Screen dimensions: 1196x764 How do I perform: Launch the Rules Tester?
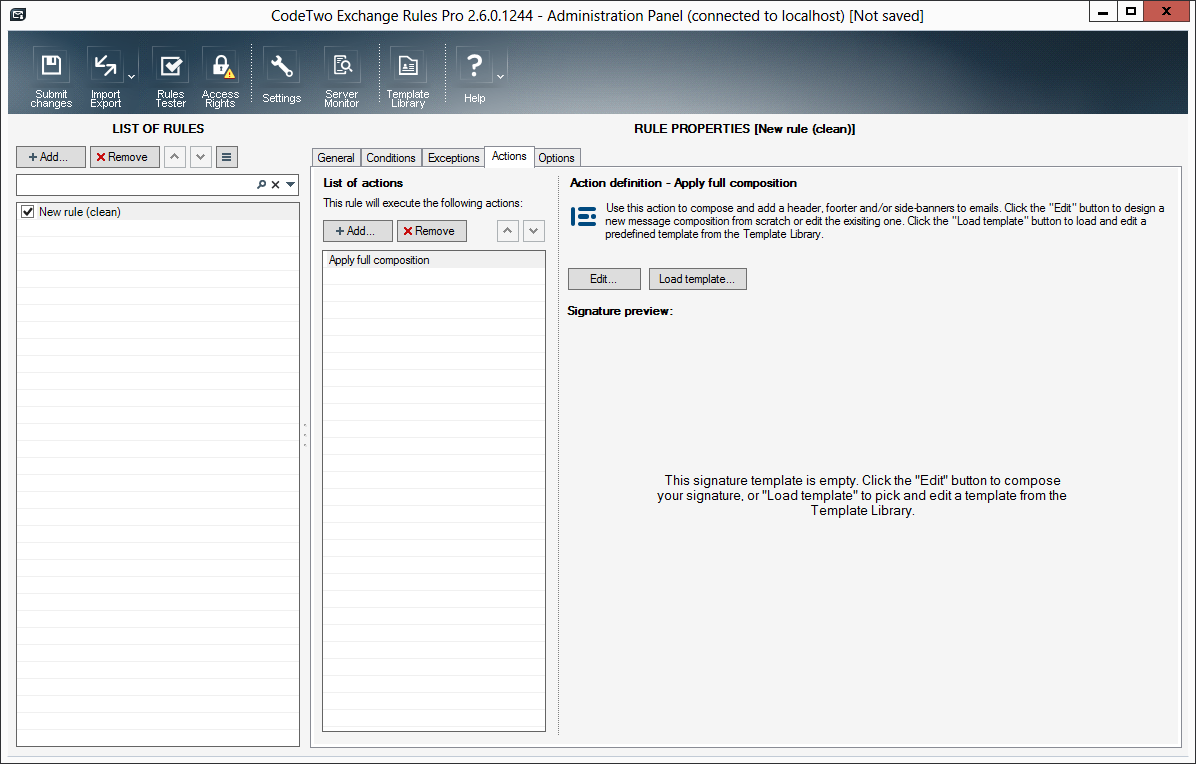click(170, 68)
